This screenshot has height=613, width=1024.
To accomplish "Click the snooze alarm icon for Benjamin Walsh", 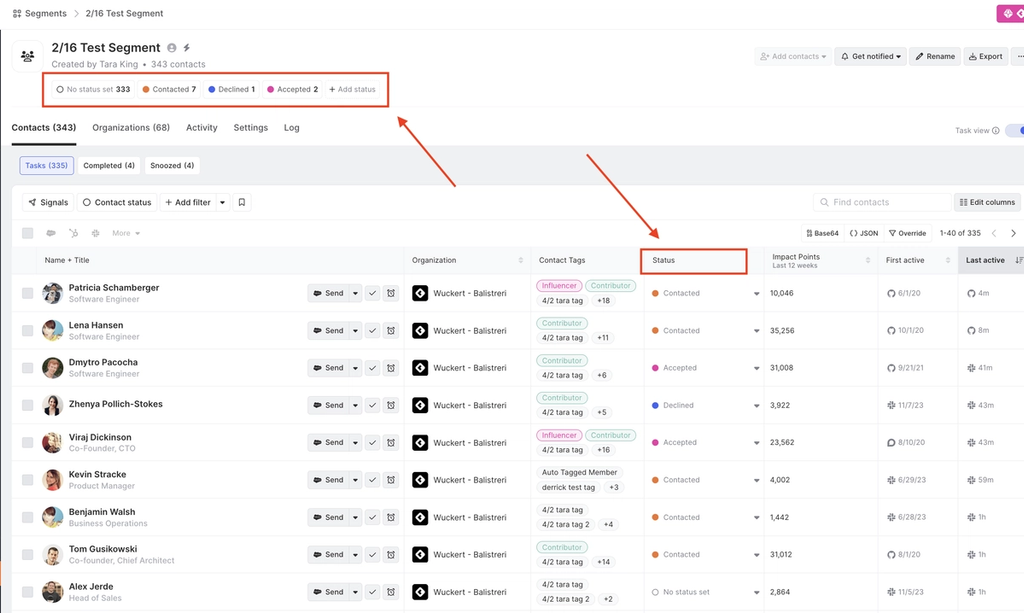I will tap(391, 517).
